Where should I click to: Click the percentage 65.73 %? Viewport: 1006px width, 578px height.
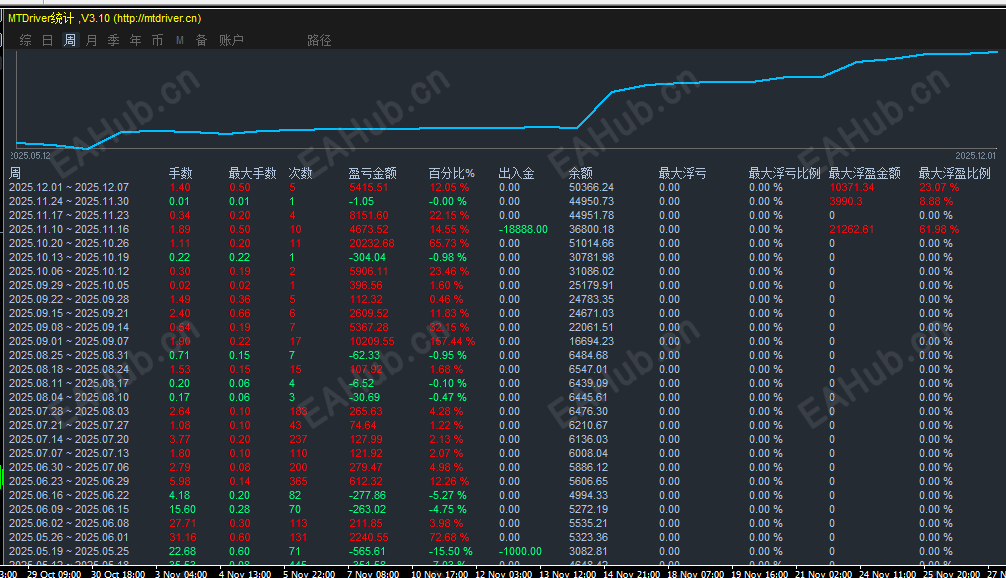click(x=449, y=244)
